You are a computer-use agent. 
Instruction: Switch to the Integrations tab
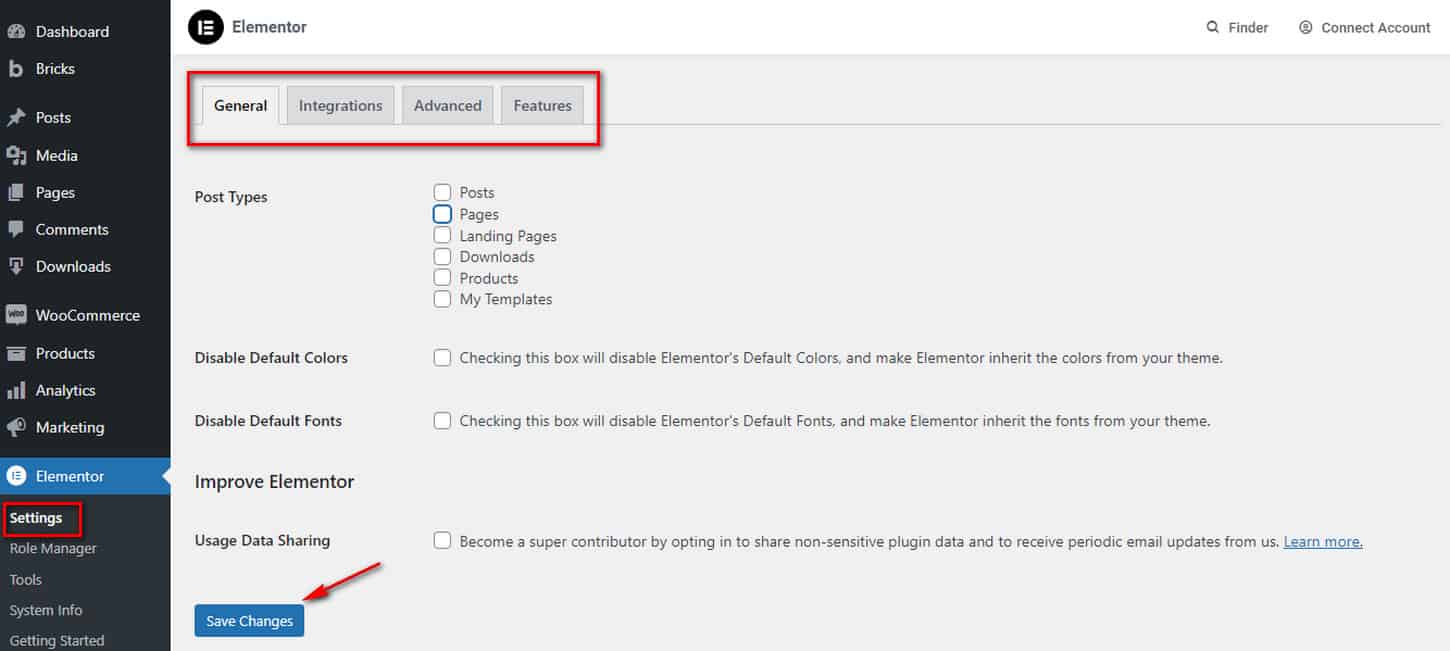coord(341,105)
